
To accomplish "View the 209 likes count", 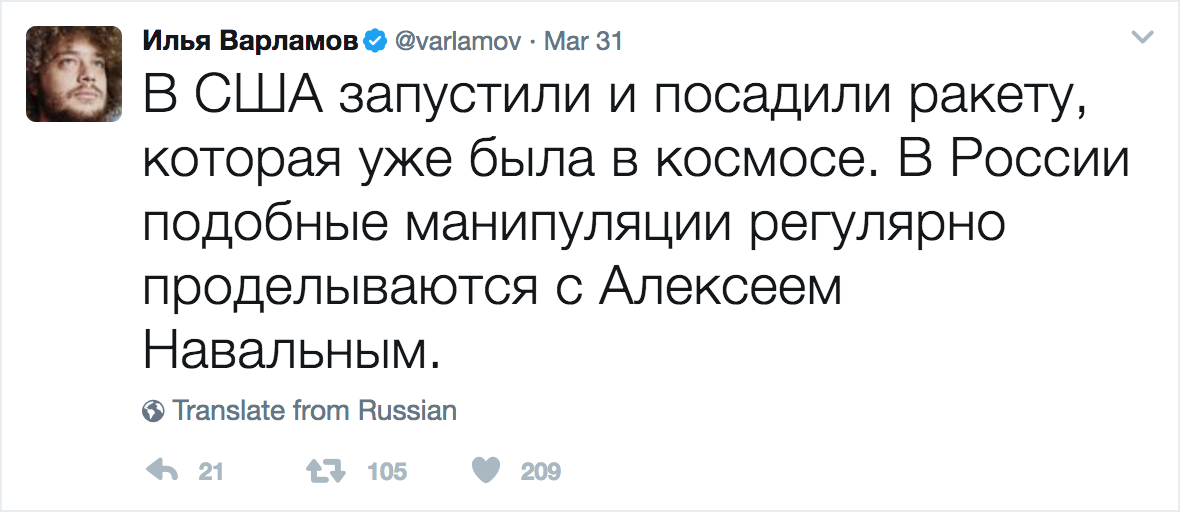I will [x=541, y=472].
